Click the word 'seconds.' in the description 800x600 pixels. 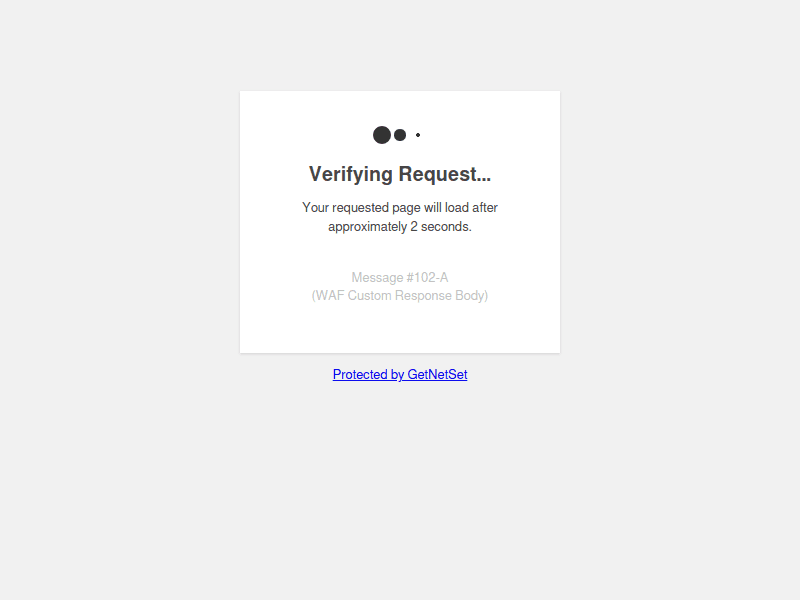(x=446, y=227)
